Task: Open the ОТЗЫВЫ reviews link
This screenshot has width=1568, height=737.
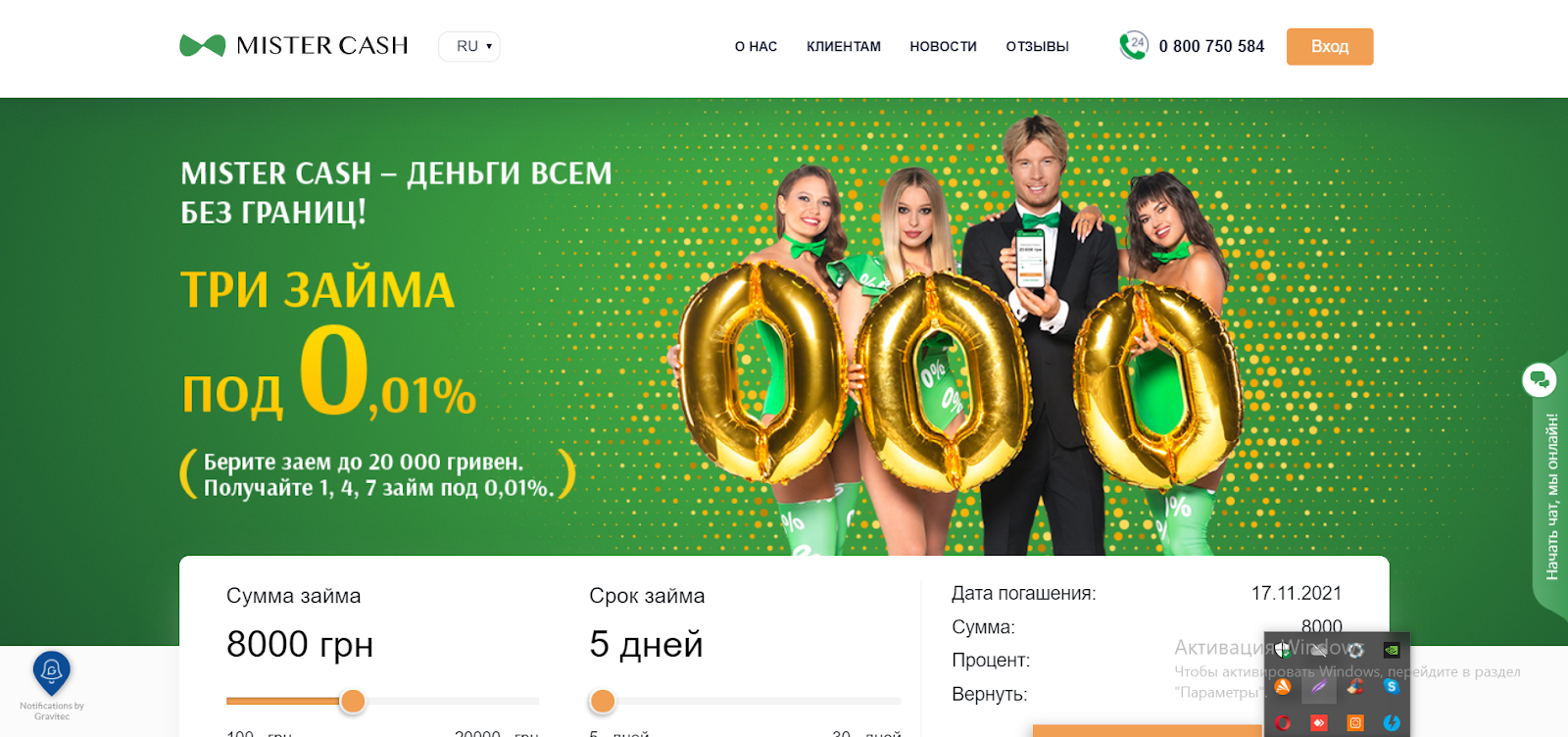Action: 1037,46
